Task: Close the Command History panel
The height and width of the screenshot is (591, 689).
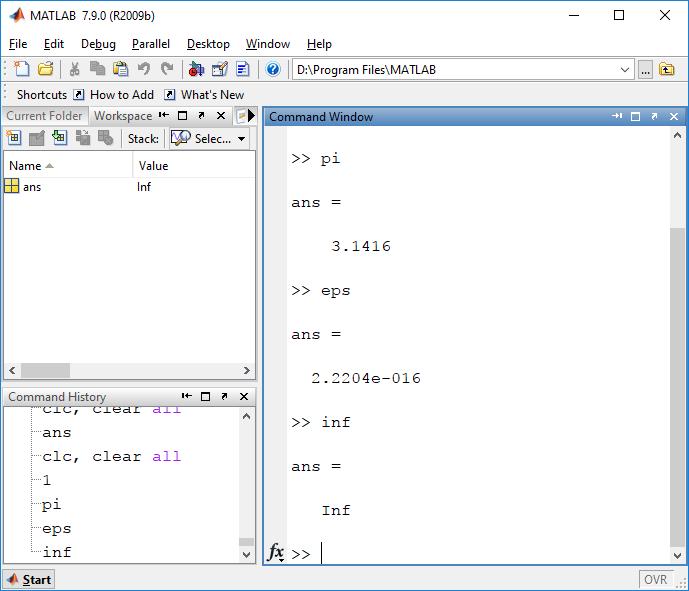Action: point(244,396)
